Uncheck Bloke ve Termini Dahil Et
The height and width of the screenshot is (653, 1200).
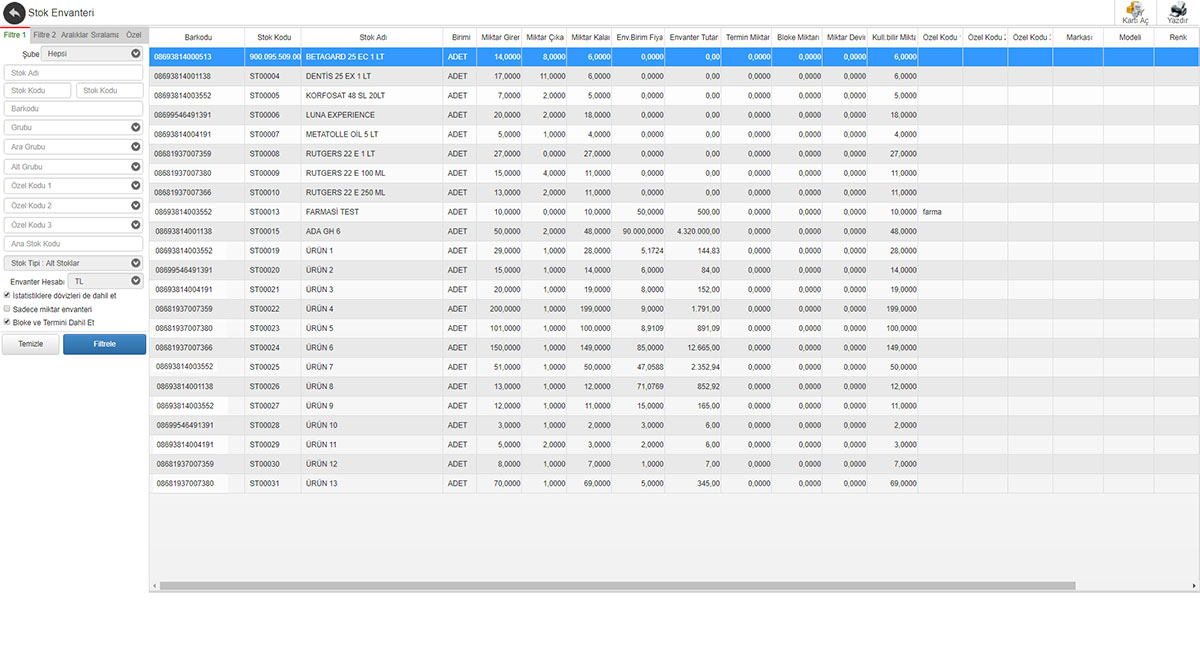point(7,323)
